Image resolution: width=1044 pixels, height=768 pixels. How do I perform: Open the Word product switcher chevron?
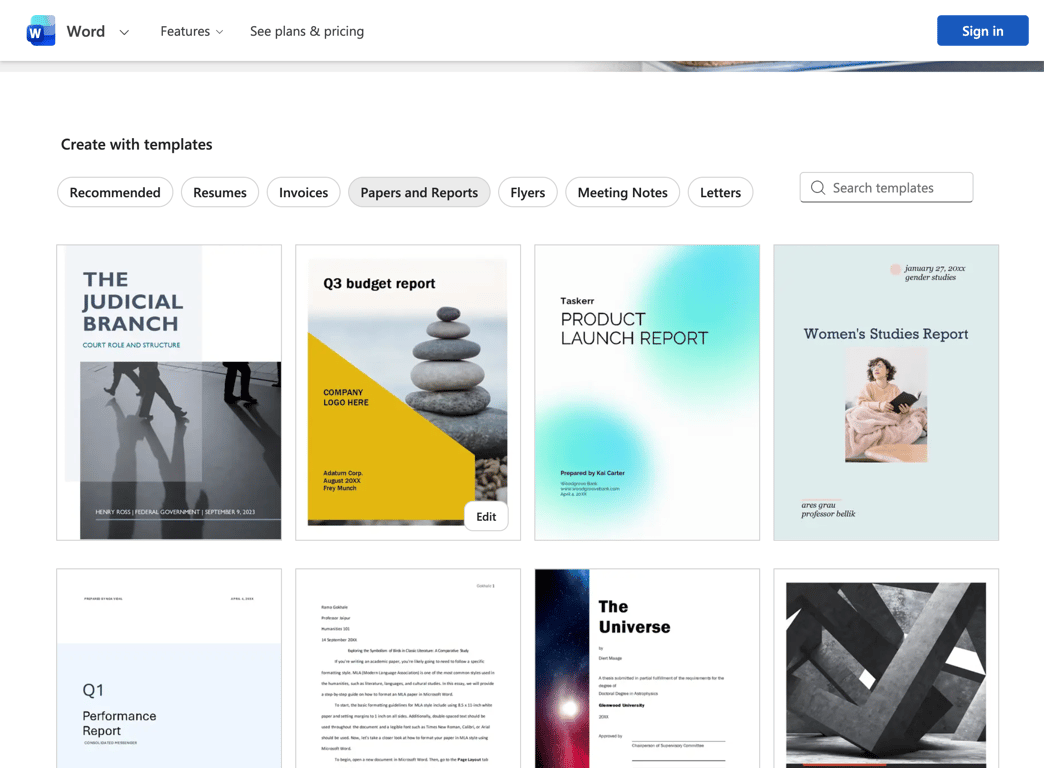(x=124, y=31)
